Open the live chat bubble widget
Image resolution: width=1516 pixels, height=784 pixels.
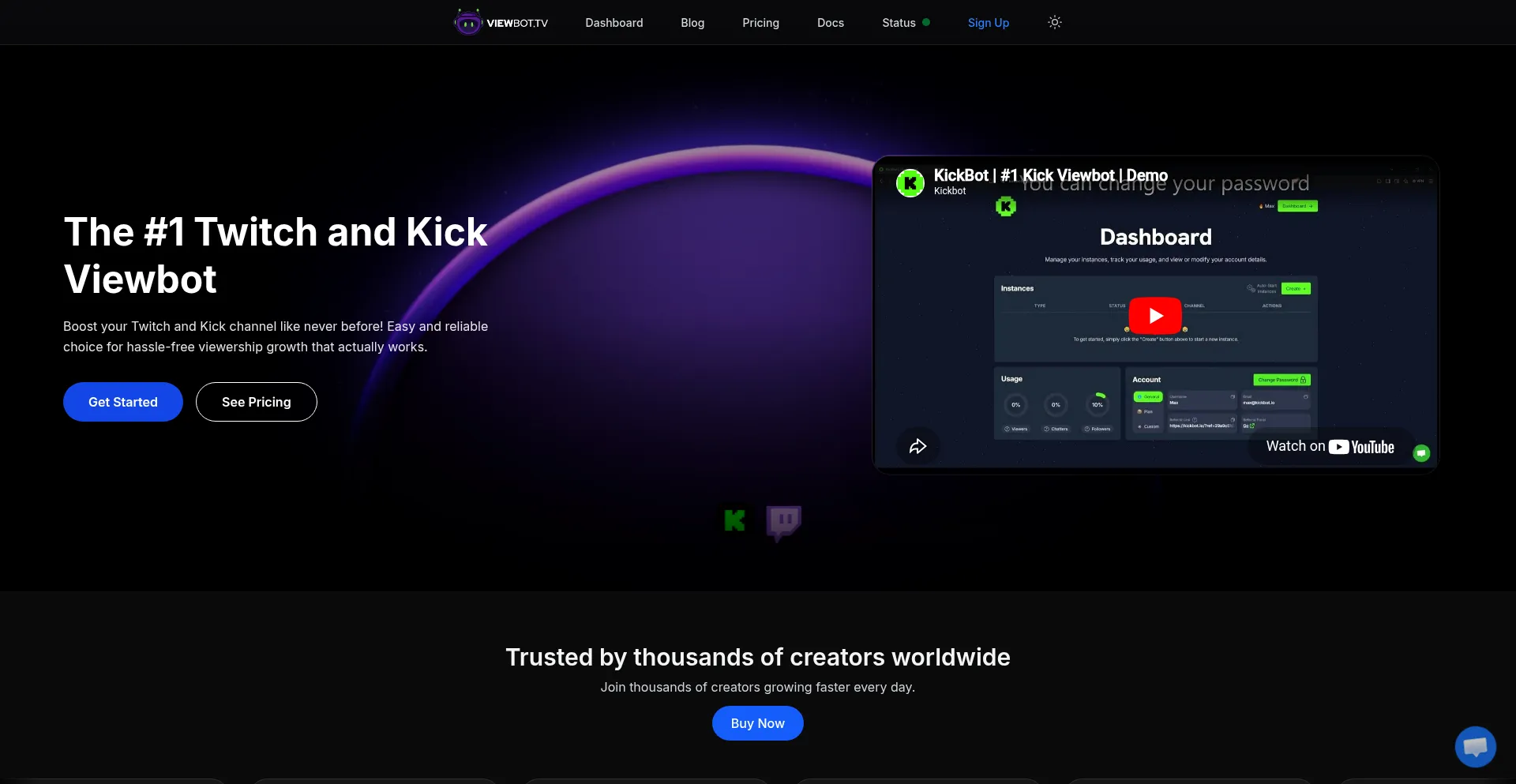pos(1475,747)
